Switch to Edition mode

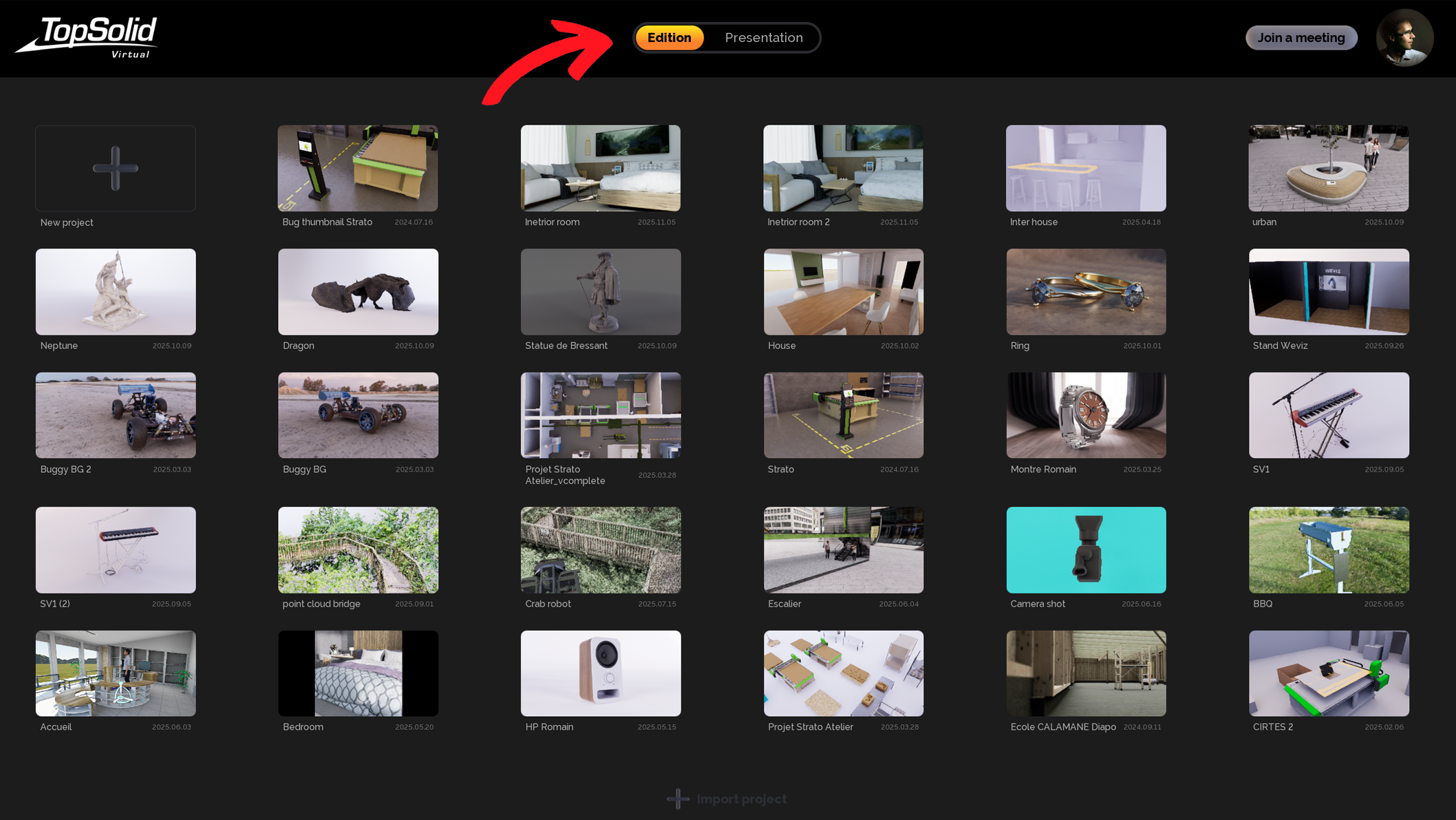670,38
